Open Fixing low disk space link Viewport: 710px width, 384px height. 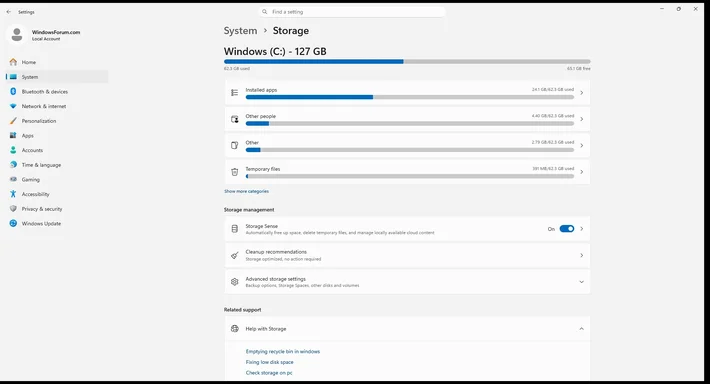click(269, 362)
